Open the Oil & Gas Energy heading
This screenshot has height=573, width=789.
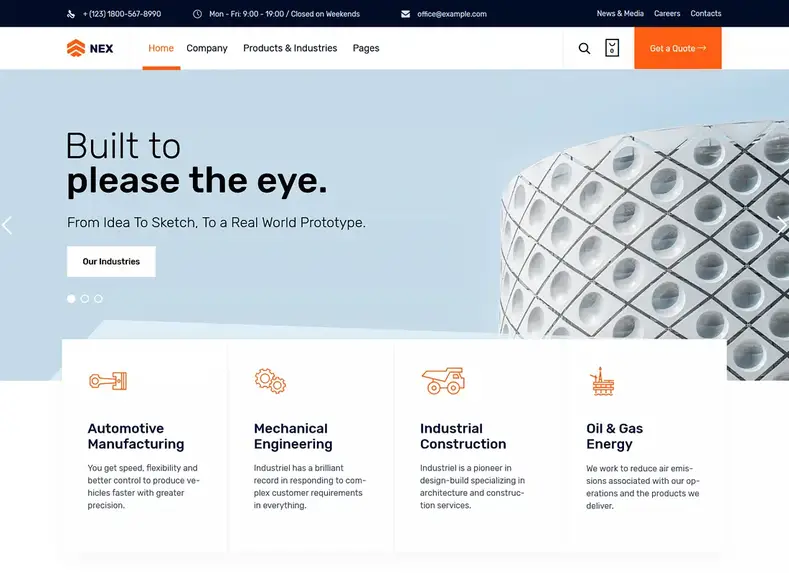[614, 436]
